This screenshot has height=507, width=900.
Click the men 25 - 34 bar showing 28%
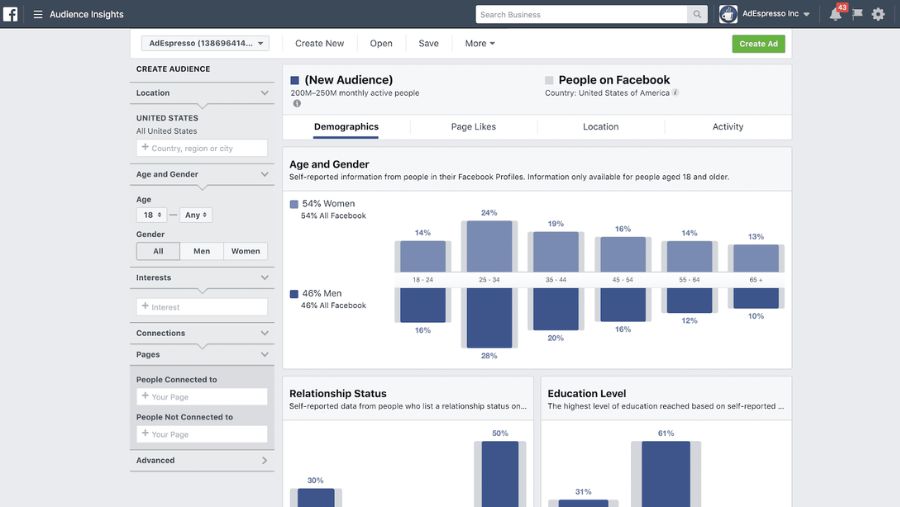tap(489, 318)
